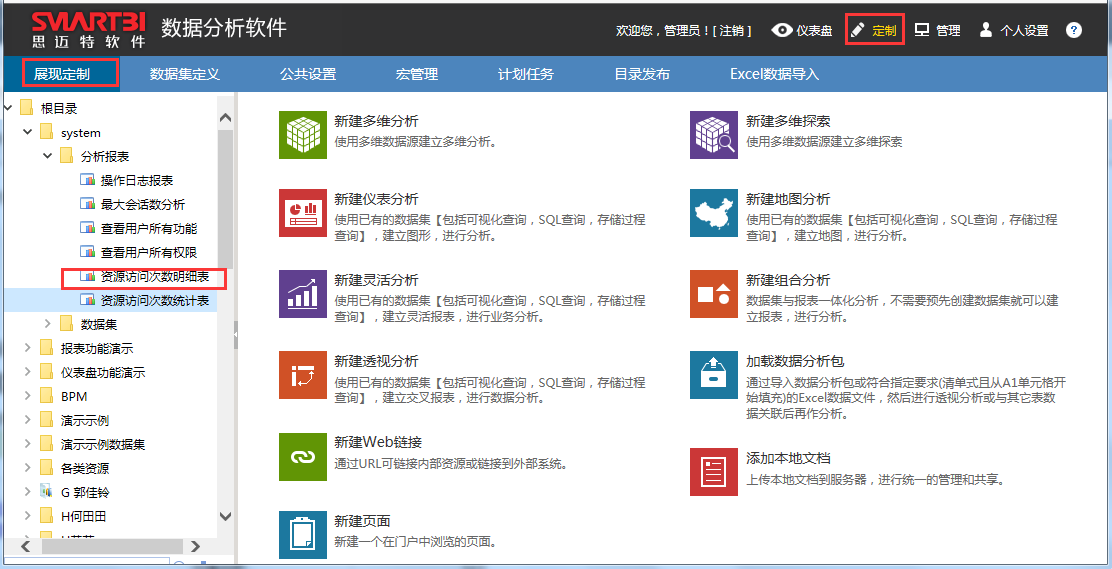Image resolution: width=1112 pixels, height=569 pixels.
Task: Click the report icon beside 操作日志报表
Action: point(87,180)
